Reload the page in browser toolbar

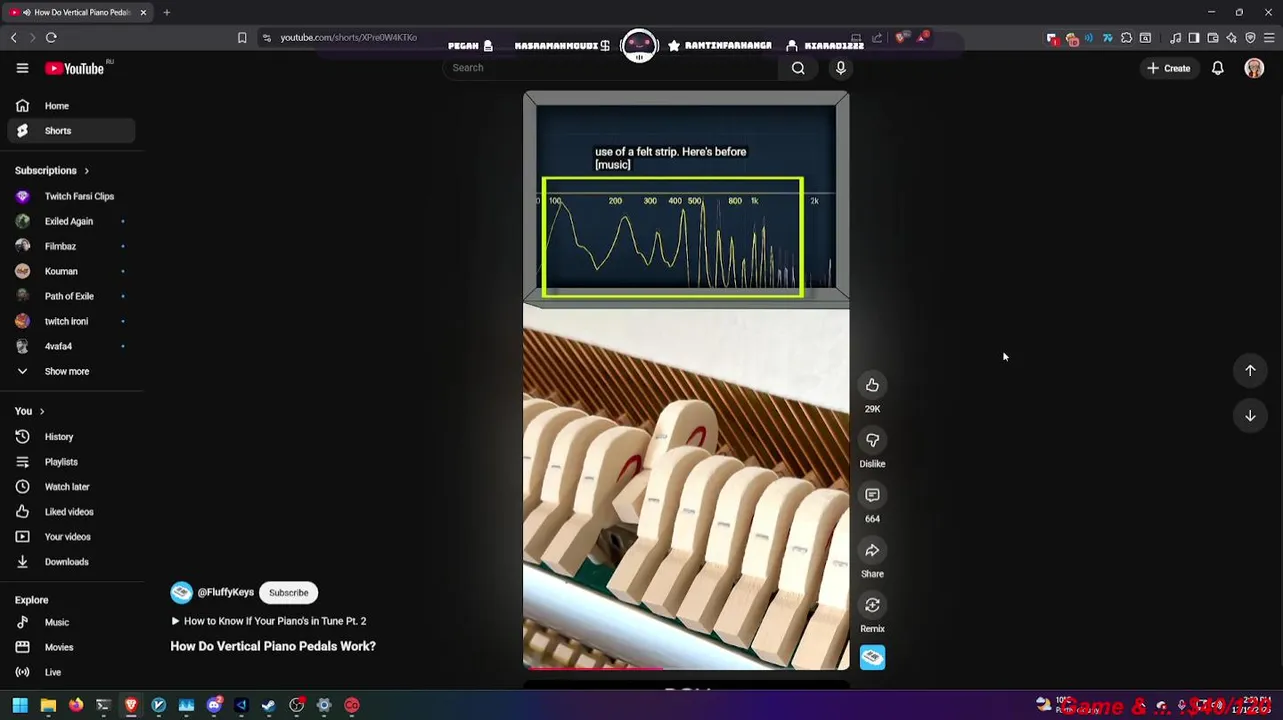(x=51, y=38)
